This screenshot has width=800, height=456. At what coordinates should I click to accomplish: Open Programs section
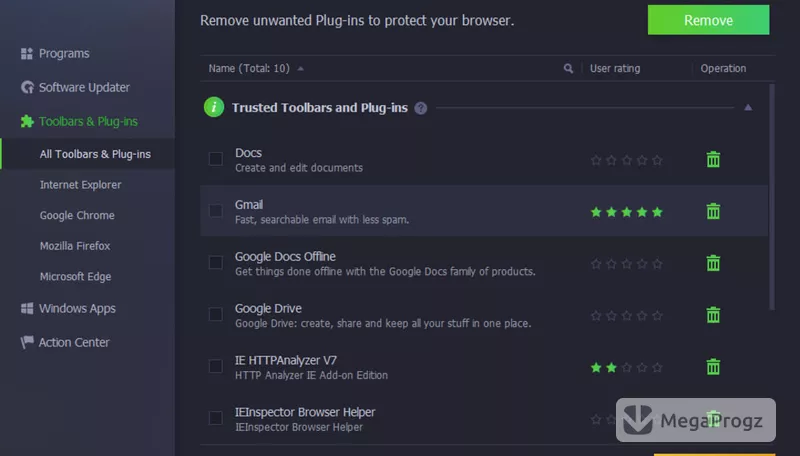64,54
